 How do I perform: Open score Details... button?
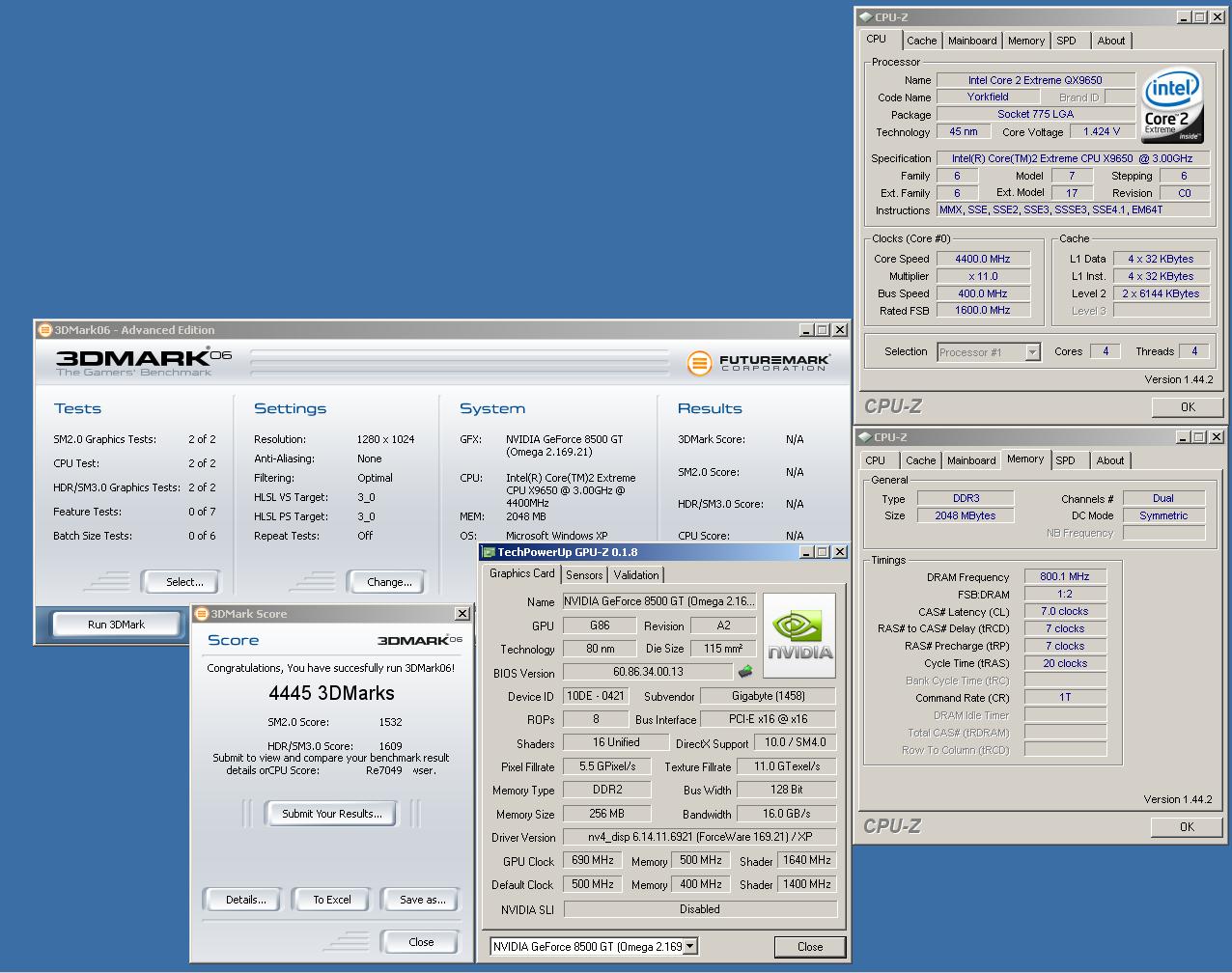pos(245,900)
